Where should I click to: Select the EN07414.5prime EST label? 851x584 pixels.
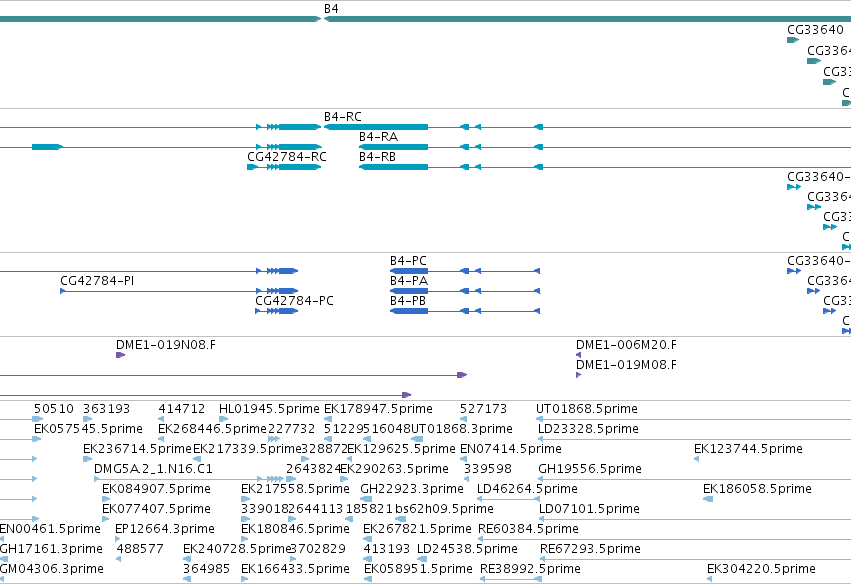coord(511,449)
